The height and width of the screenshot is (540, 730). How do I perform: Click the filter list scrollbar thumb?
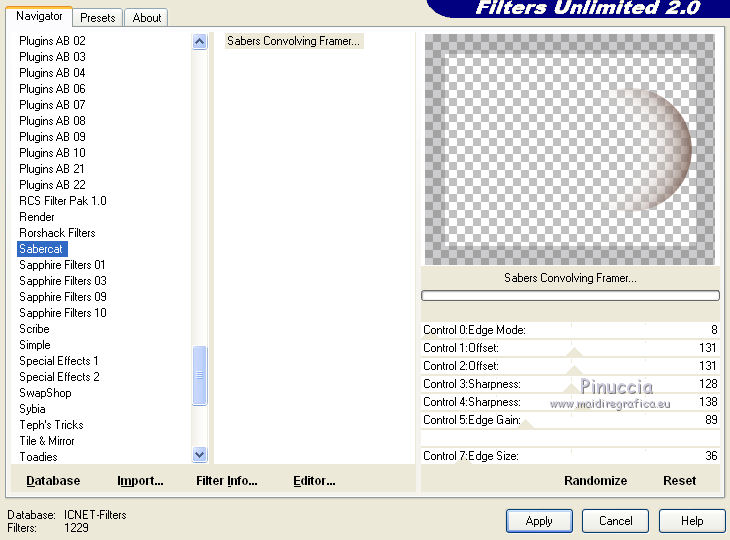point(199,375)
